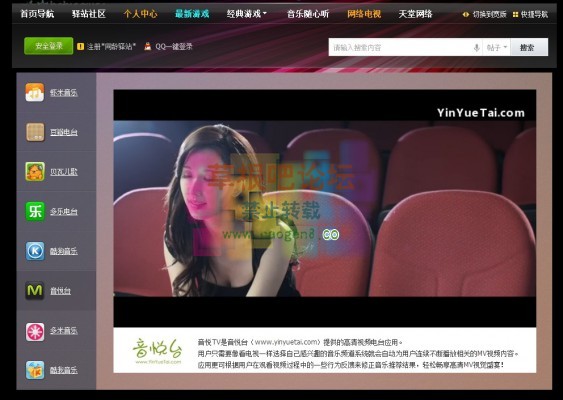
Task: Click the 贝瓦儿歌 text link
Action: coord(64,172)
